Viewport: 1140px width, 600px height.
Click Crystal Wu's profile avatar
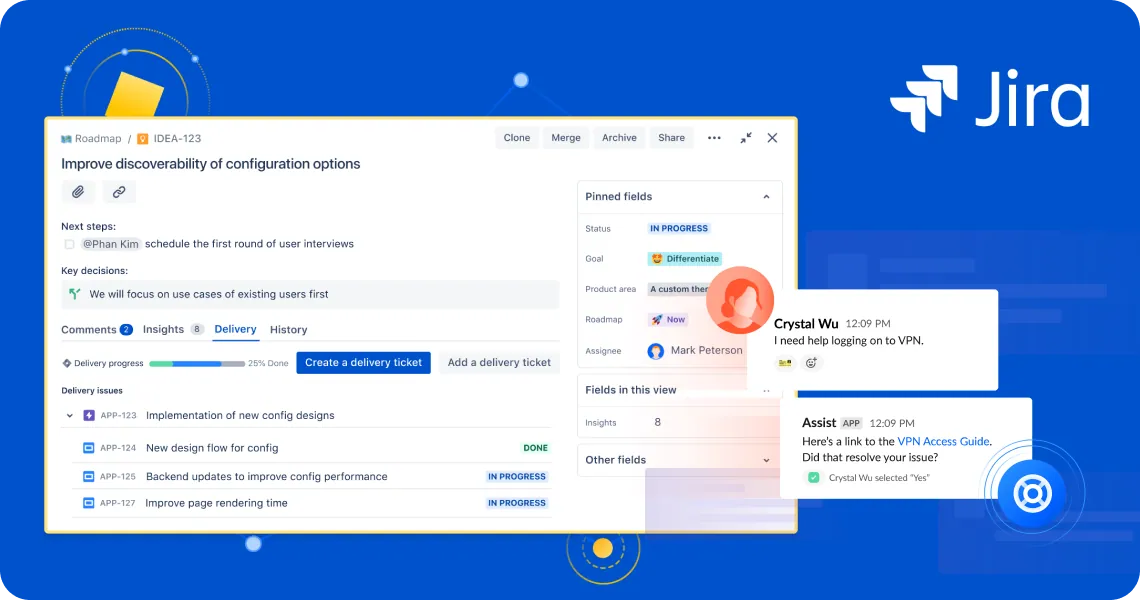tap(739, 300)
